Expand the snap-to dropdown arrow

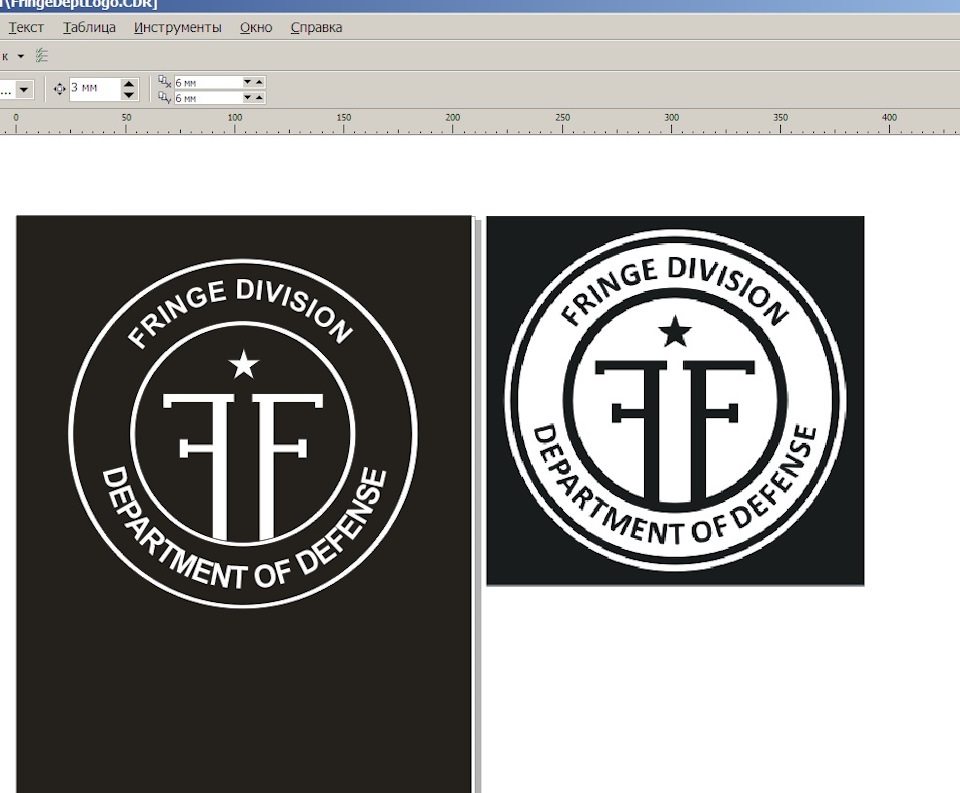(20, 56)
